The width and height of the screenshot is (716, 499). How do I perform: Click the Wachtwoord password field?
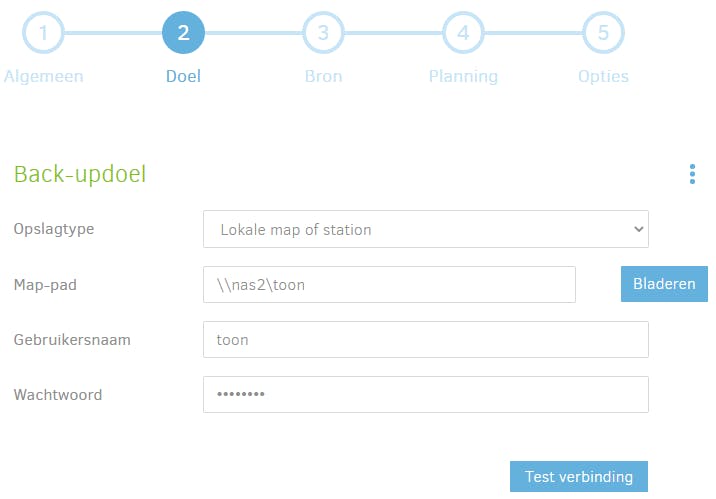[x=425, y=394]
